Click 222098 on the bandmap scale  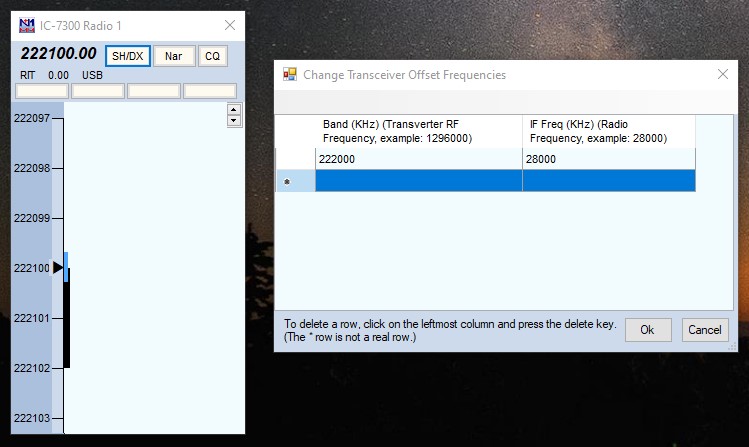point(32,168)
